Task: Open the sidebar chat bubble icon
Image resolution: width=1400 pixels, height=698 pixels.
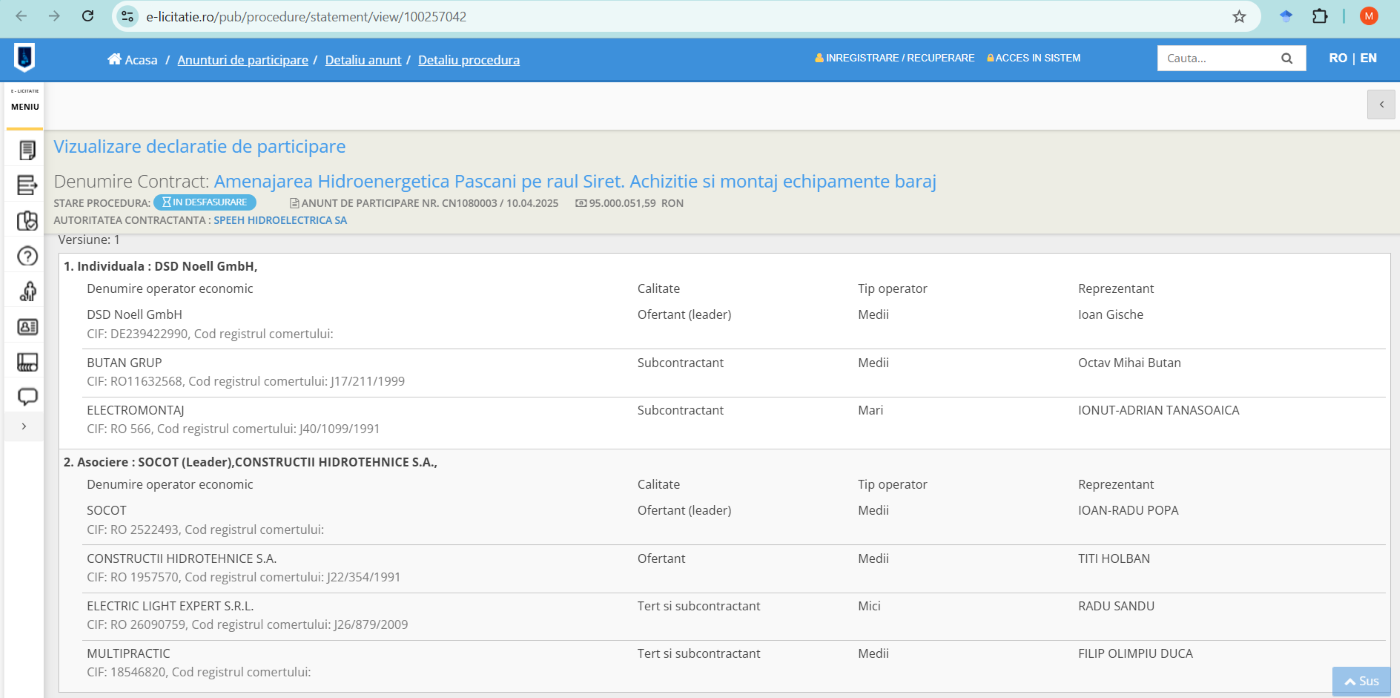Action: coord(27,396)
